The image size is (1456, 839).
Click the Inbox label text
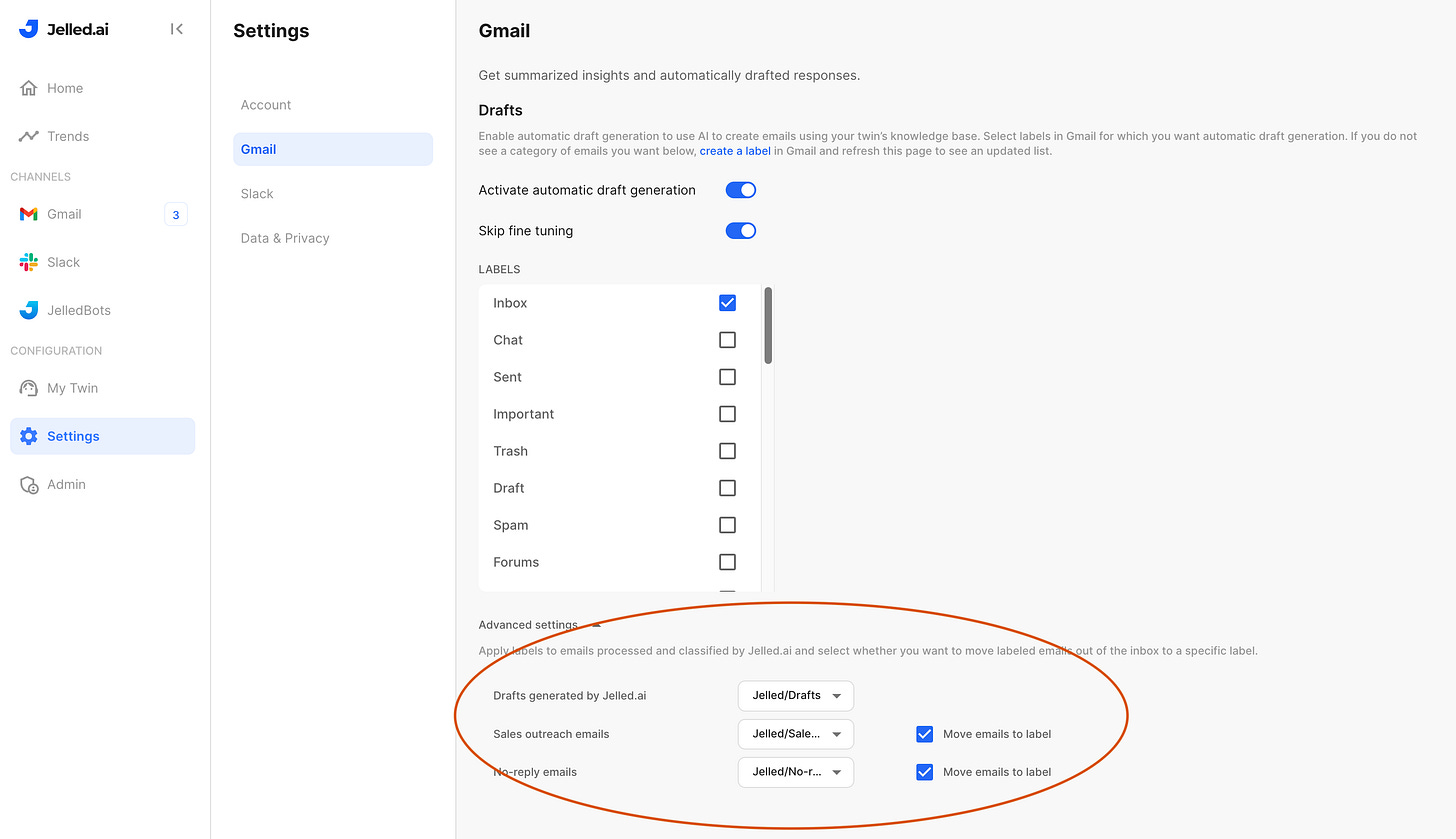pos(510,303)
